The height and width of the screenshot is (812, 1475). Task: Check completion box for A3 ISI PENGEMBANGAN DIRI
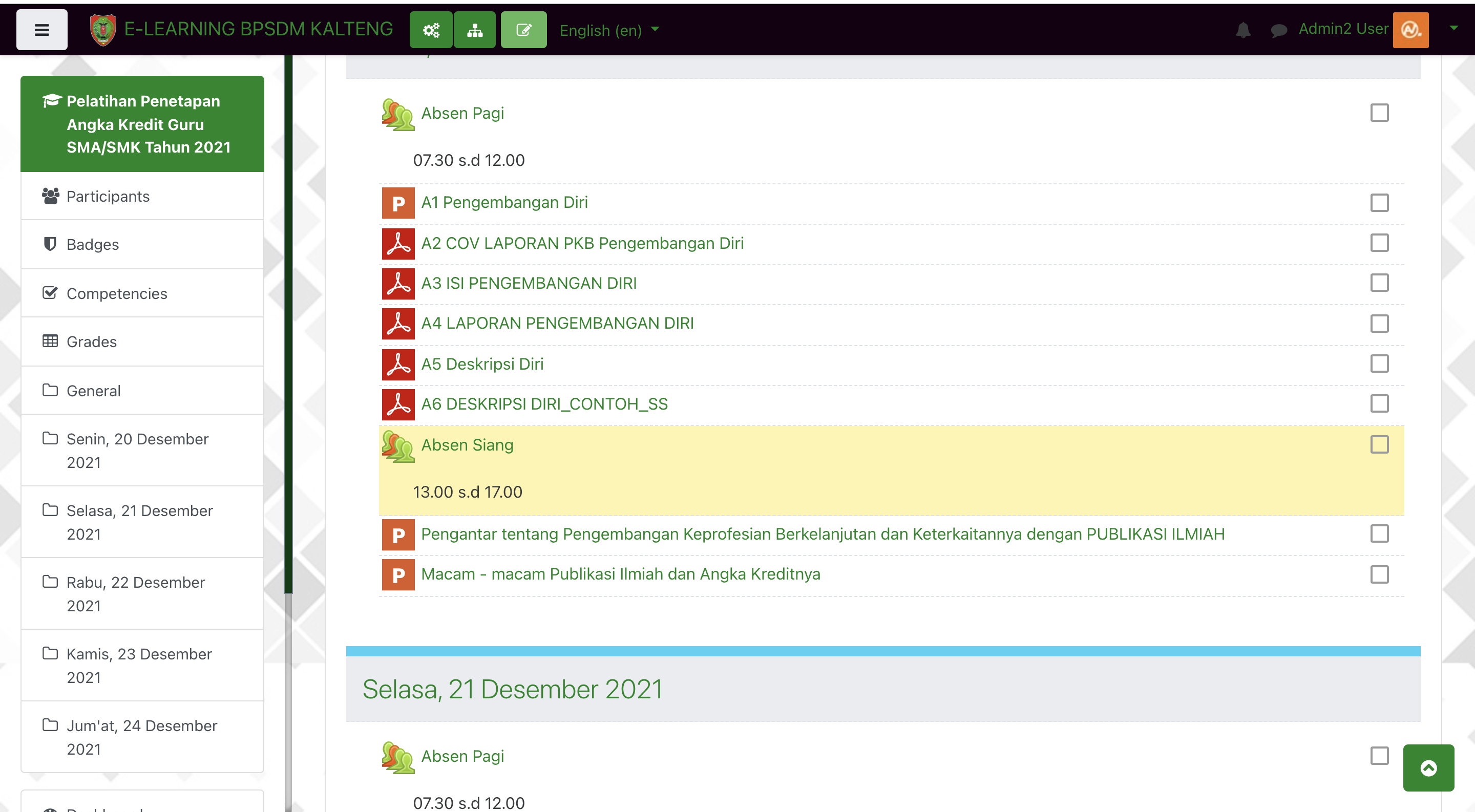point(1379,283)
